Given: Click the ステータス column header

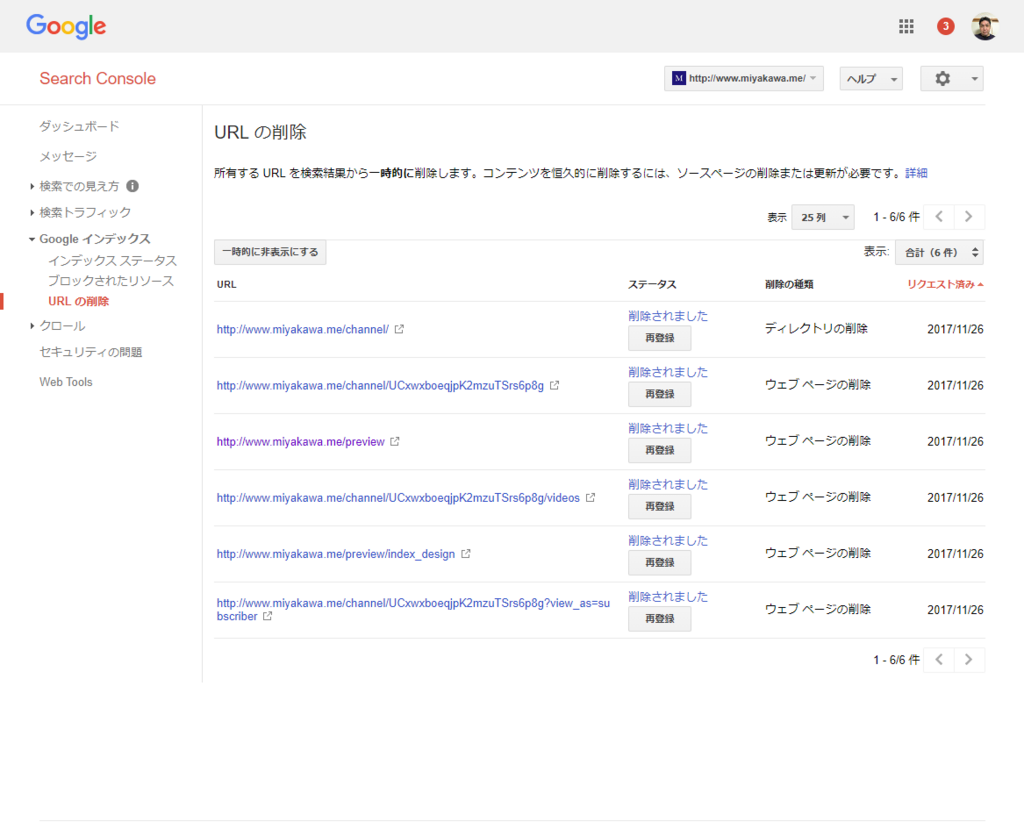Looking at the screenshot, I should click(x=652, y=284).
